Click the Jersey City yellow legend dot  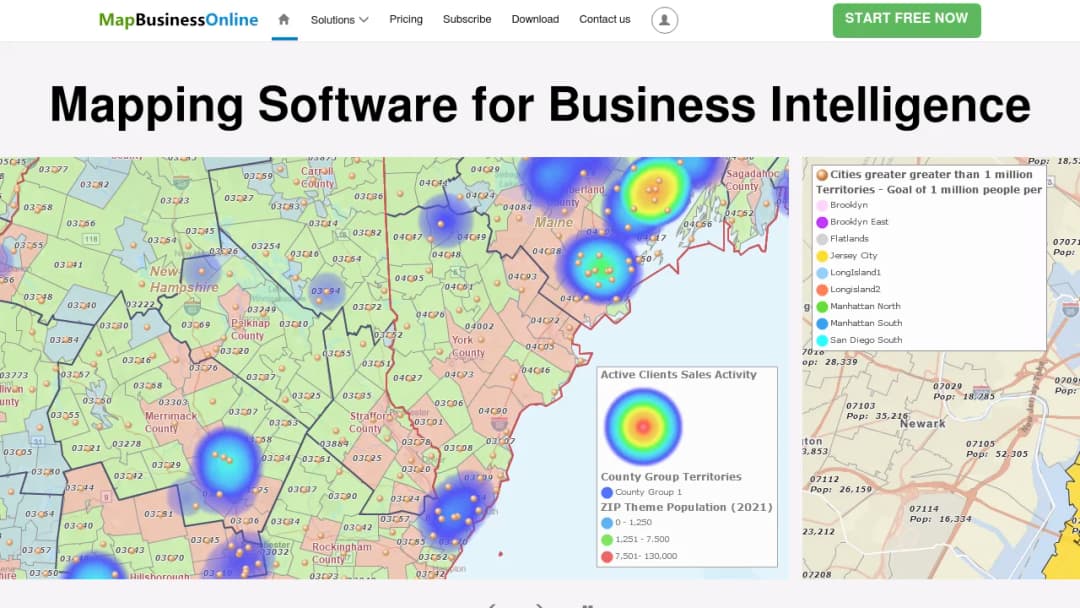(x=822, y=256)
